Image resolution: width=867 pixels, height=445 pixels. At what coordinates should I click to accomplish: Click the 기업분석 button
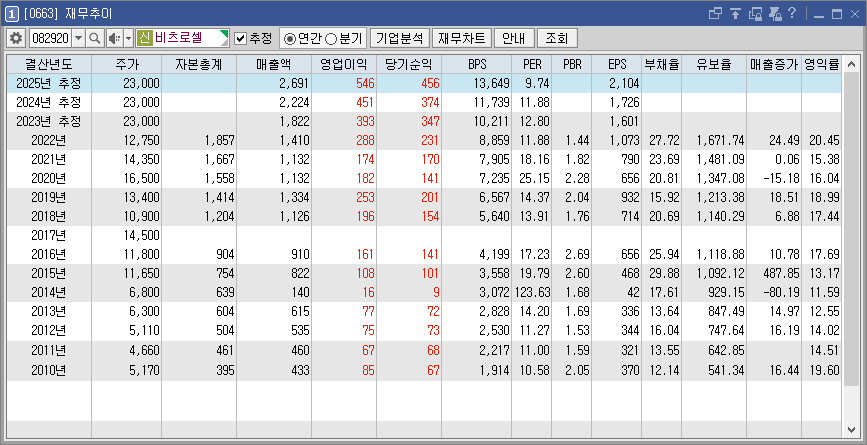(399, 38)
